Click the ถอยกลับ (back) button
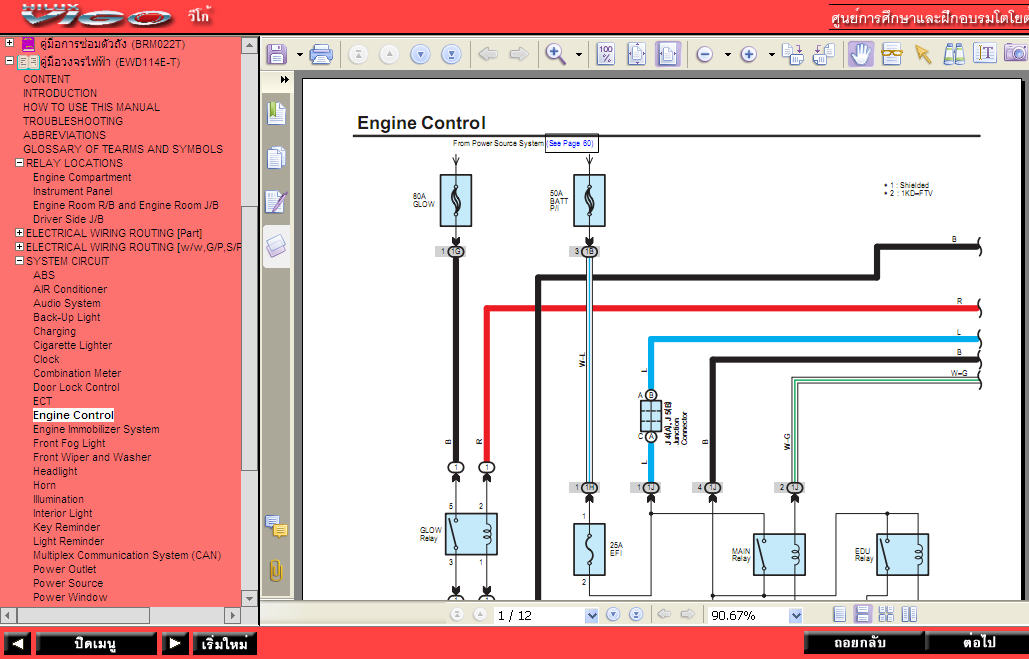This screenshot has height=659, width=1029. click(864, 643)
